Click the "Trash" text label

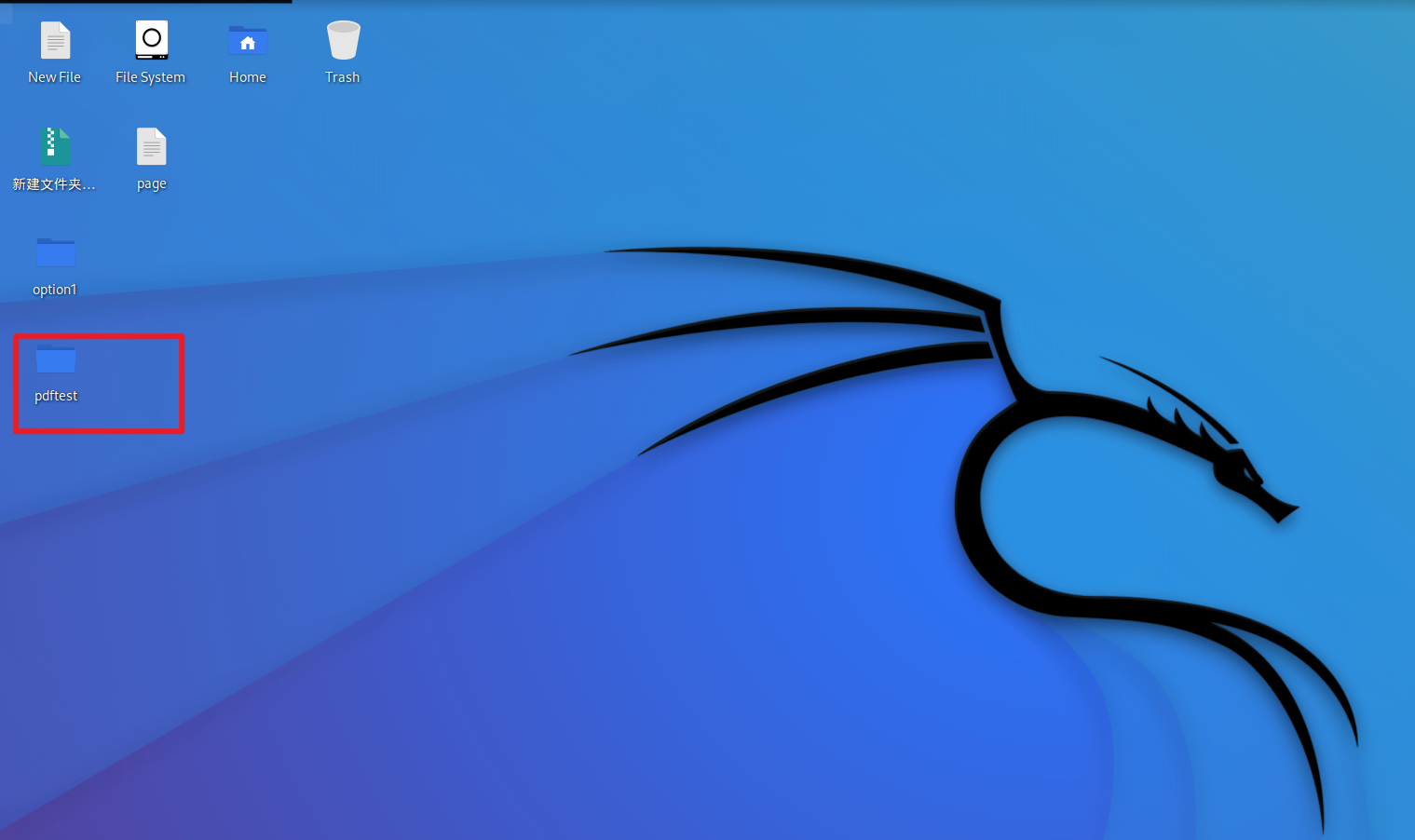[342, 77]
